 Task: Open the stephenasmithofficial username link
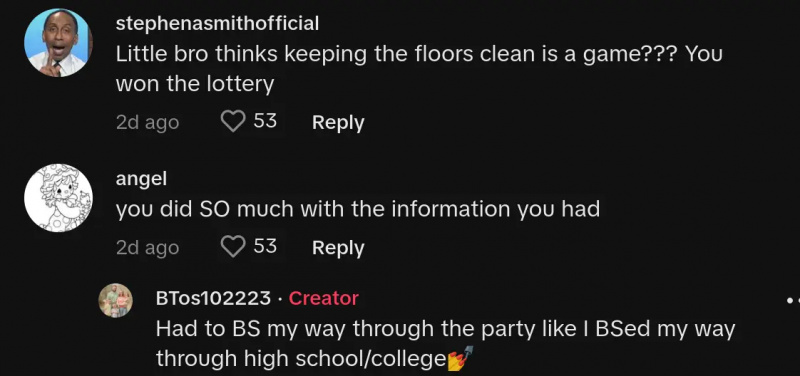217,23
